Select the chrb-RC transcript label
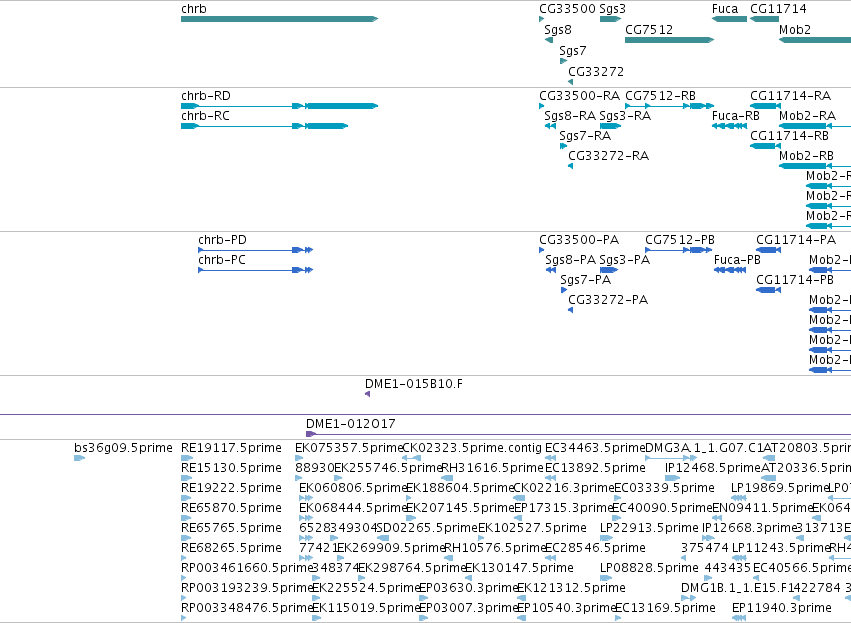 (206, 116)
